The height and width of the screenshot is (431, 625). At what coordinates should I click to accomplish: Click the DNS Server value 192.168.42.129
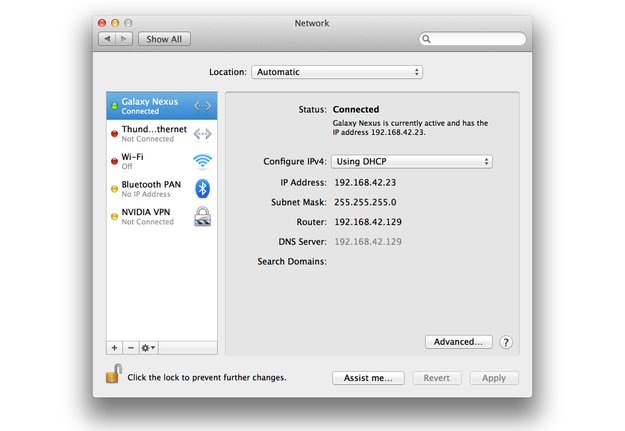tap(368, 242)
